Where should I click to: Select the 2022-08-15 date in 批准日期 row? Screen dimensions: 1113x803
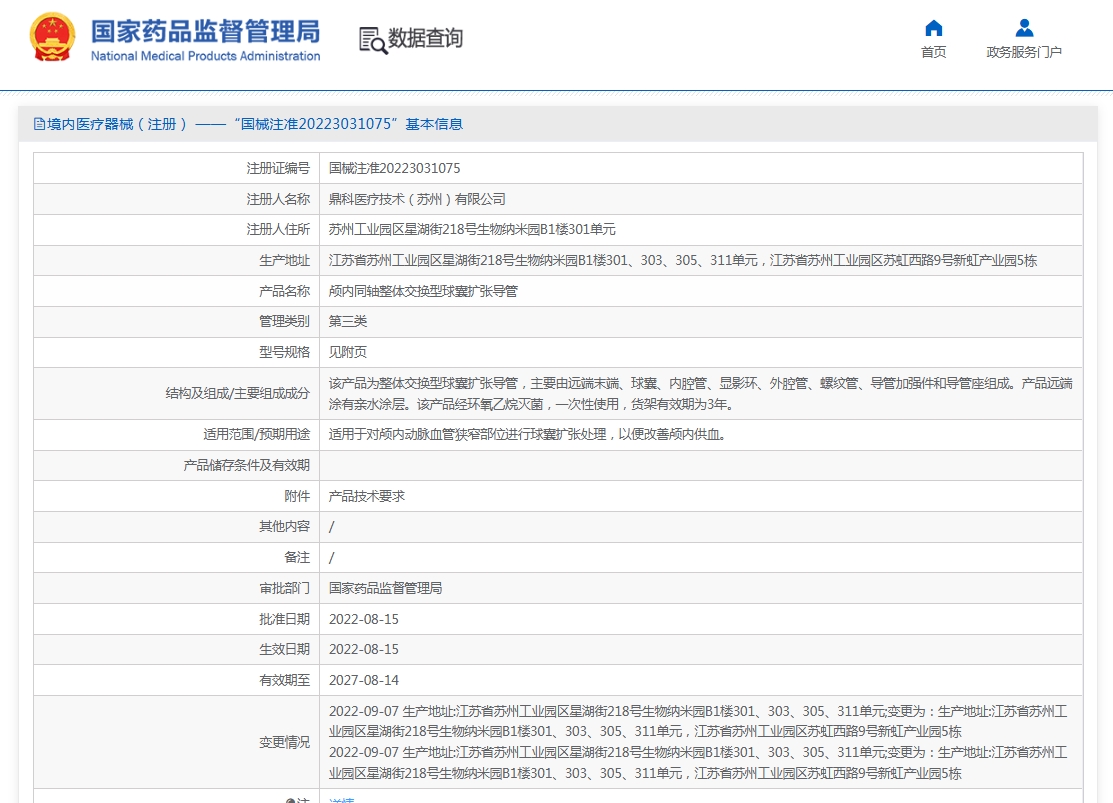point(364,619)
